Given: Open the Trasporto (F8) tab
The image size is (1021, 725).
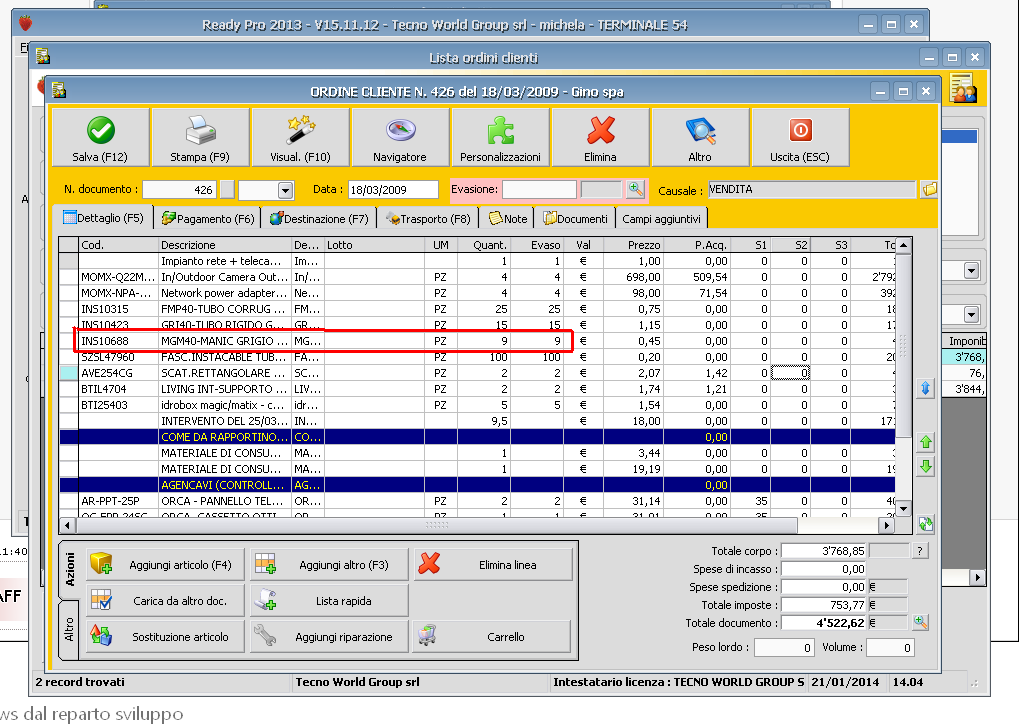Looking at the screenshot, I should tap(428, 218).
